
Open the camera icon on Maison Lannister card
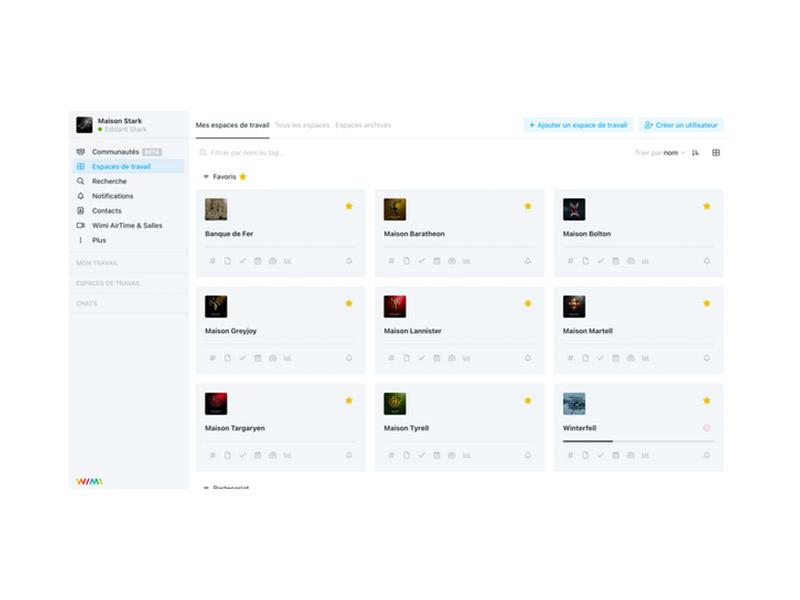[452, 358]
